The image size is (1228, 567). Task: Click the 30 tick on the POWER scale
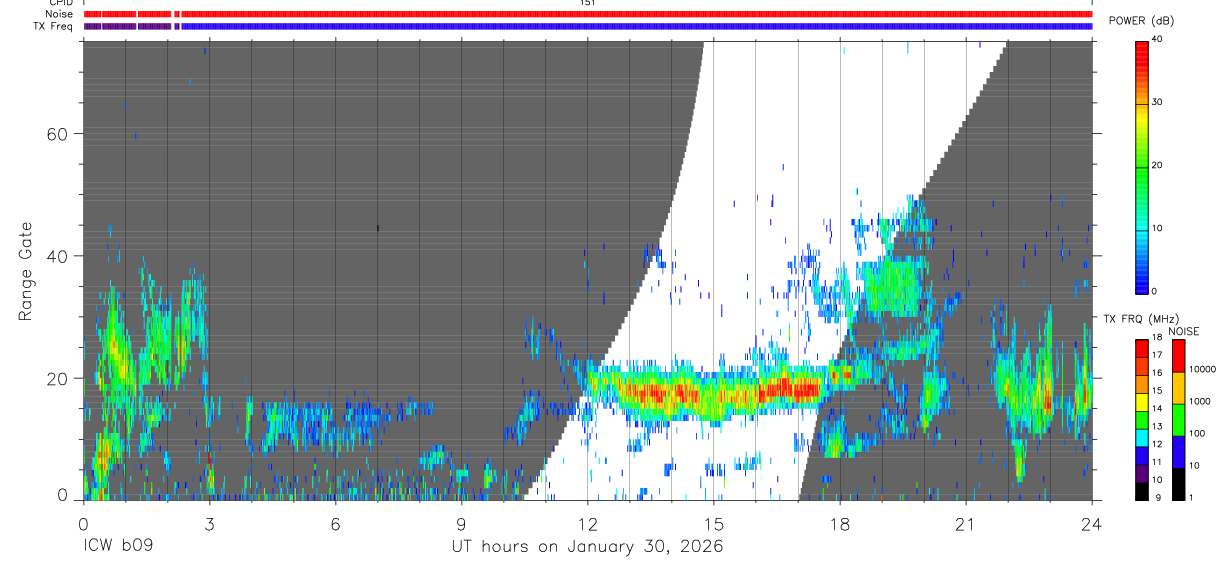(1157, 102)
